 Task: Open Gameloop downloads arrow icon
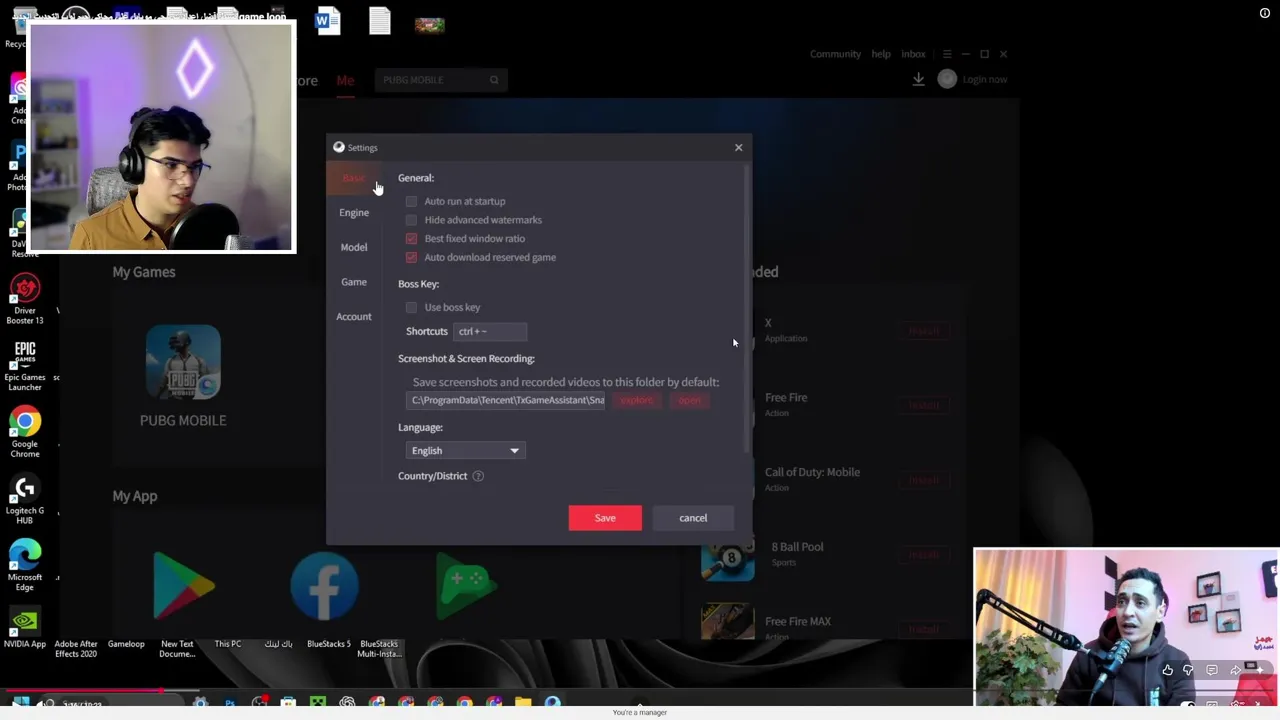918,79
